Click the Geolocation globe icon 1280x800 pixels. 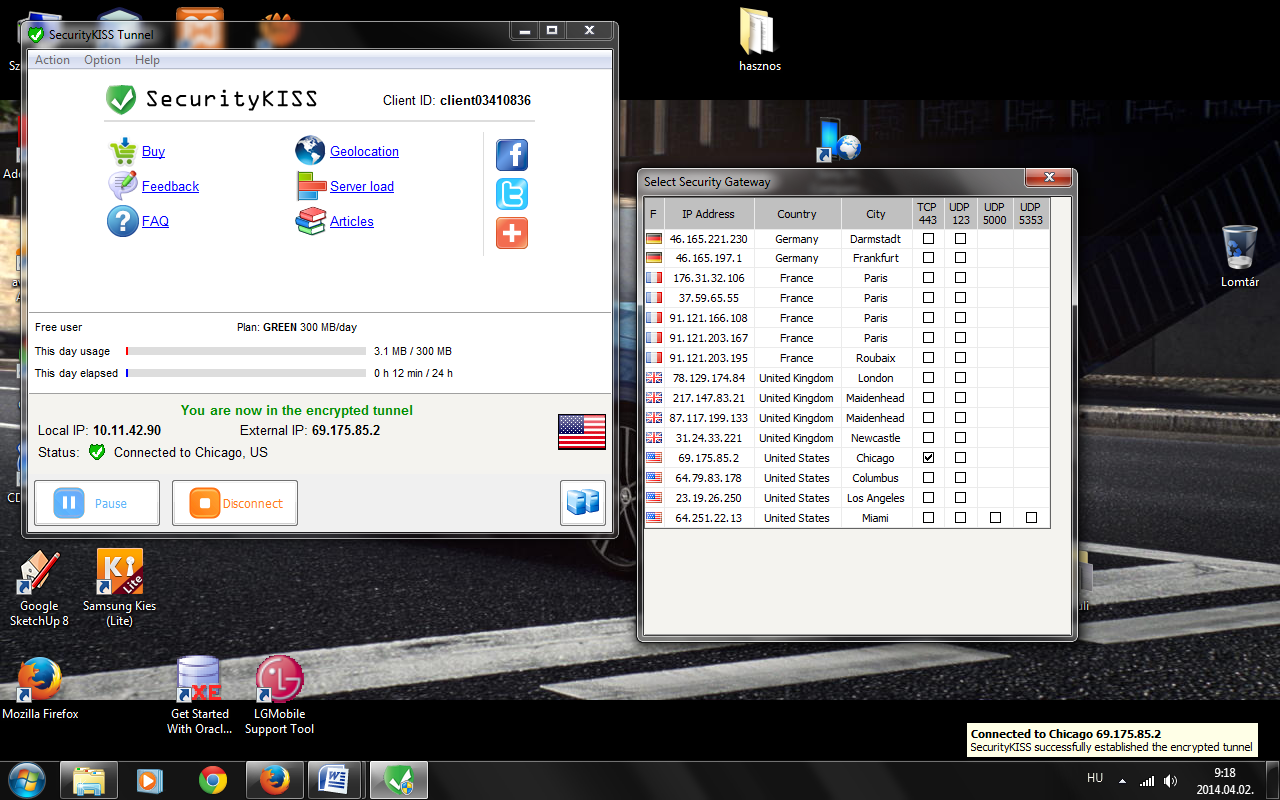coord(310,151)
